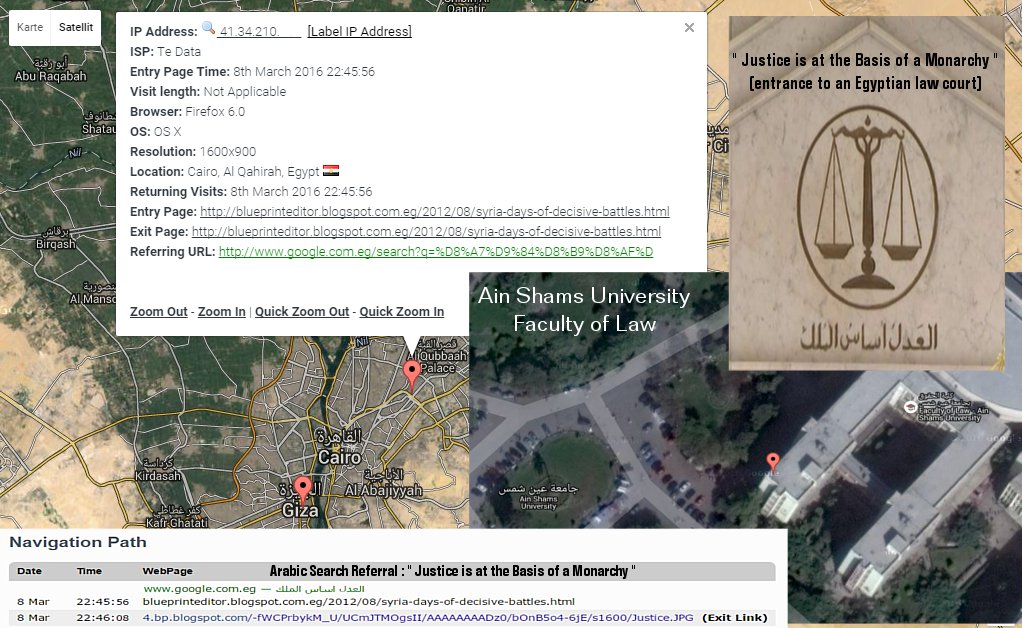Click the Quick Zoom Out link
Viewport: 1022px width, 628px height.
click(x=302, y=311)
